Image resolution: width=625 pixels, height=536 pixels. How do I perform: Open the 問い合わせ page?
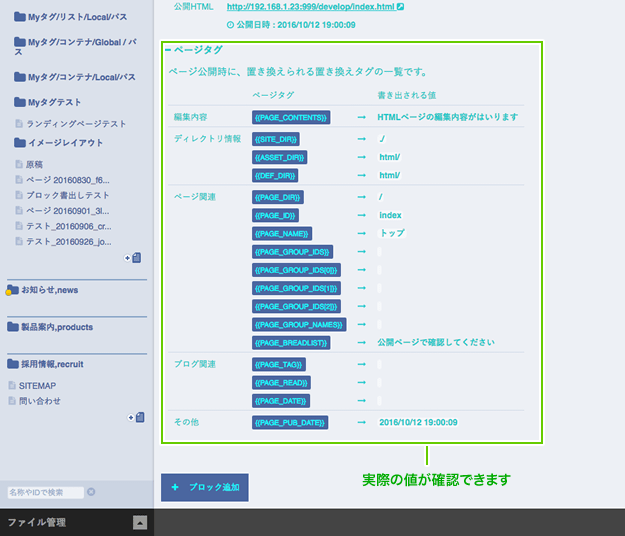[40, 401]
